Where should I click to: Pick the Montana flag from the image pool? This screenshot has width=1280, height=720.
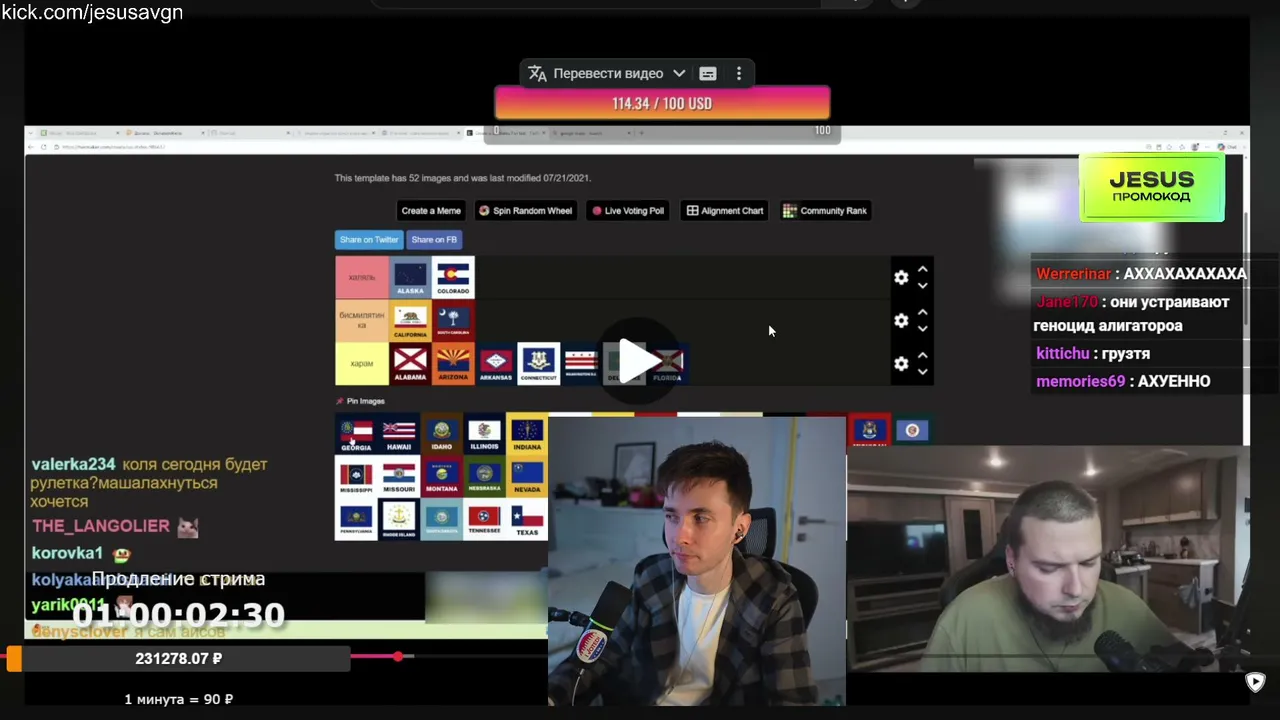[x=442, y=477]
